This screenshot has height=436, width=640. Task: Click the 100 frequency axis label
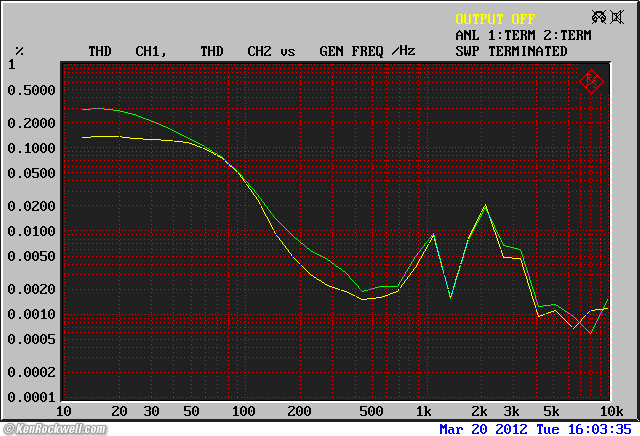(244, 411)
